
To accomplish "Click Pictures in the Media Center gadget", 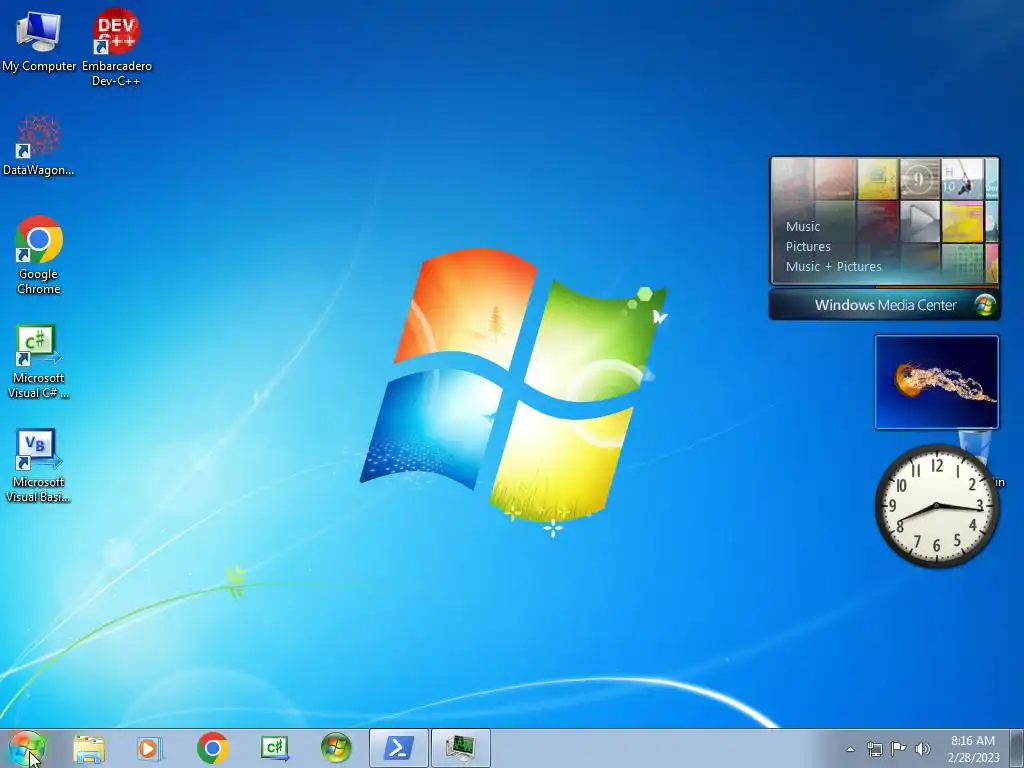I will click(x=808, y=247).
